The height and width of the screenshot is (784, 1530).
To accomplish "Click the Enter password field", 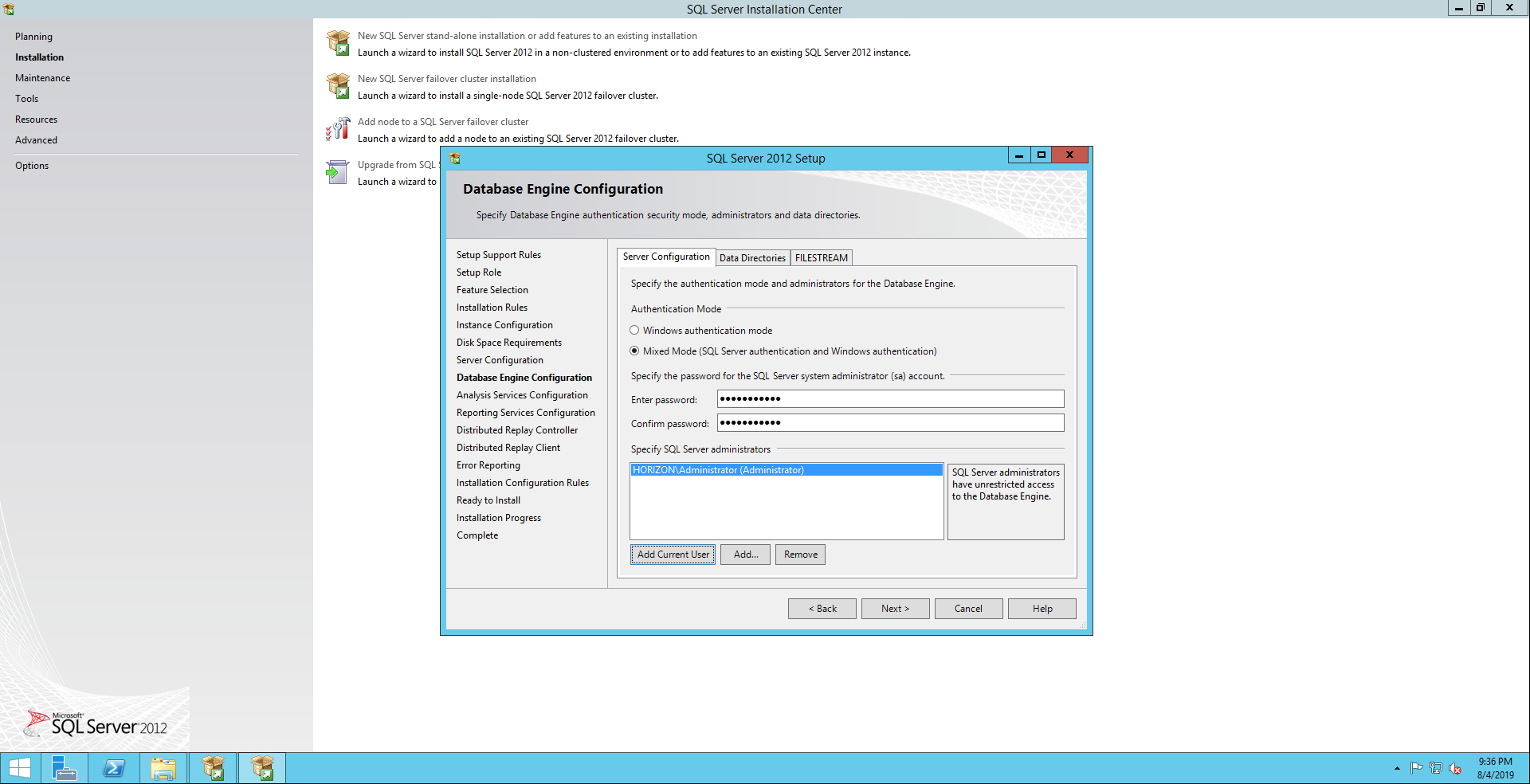I will point(890,399).
